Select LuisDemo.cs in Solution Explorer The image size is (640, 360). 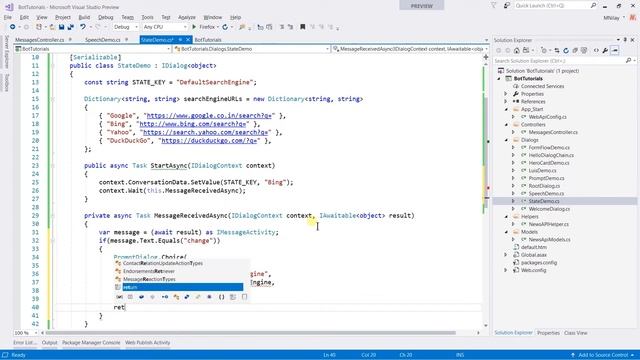point(542,171)
